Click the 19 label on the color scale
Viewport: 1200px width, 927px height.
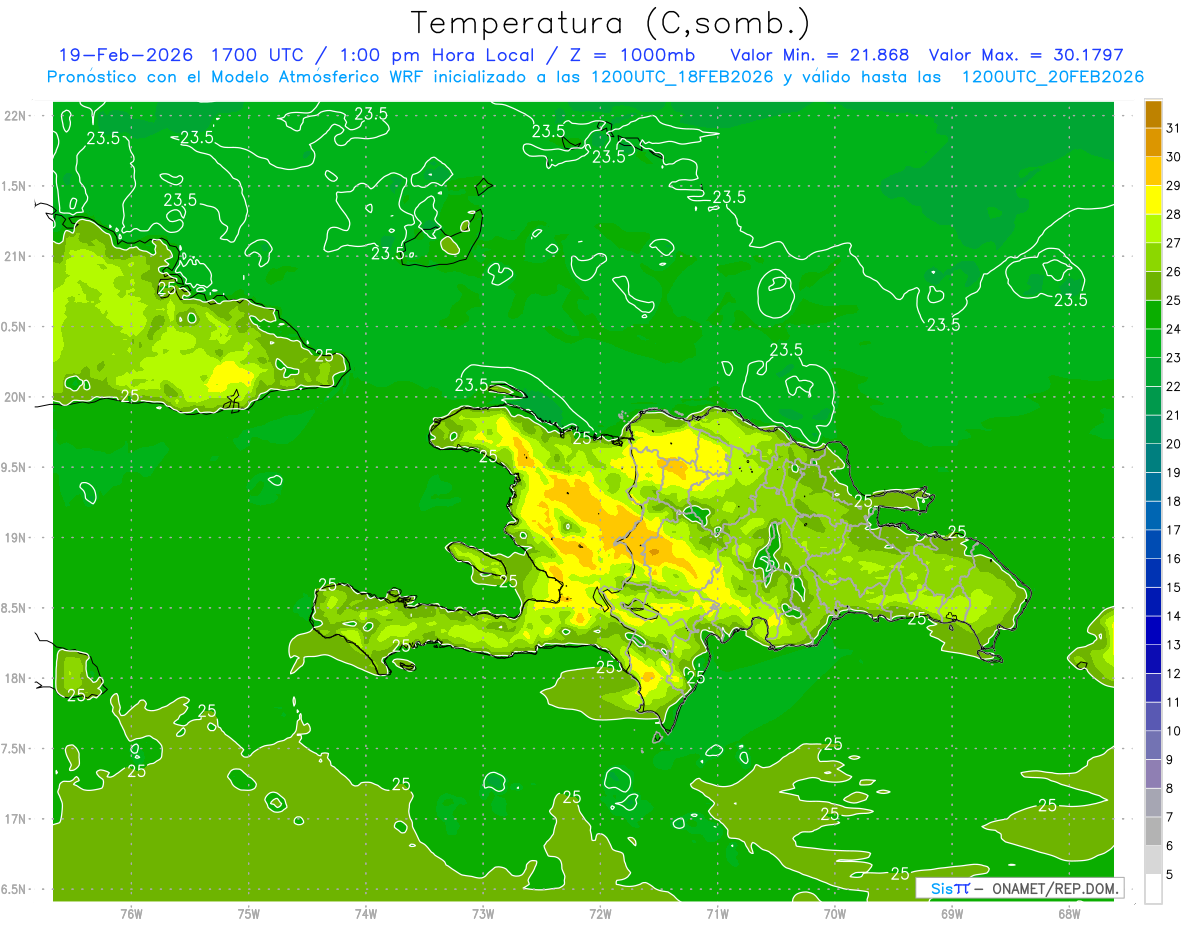(1174, 472)
